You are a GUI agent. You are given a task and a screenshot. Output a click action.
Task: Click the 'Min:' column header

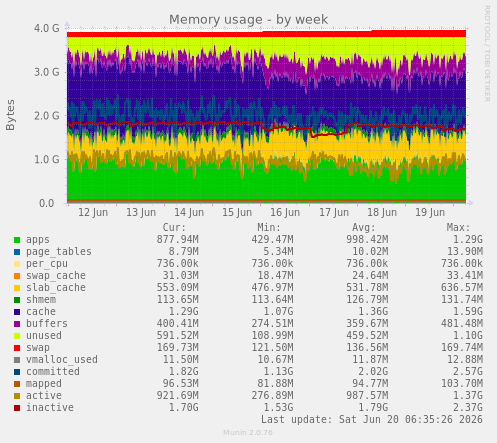pos(269,228)
